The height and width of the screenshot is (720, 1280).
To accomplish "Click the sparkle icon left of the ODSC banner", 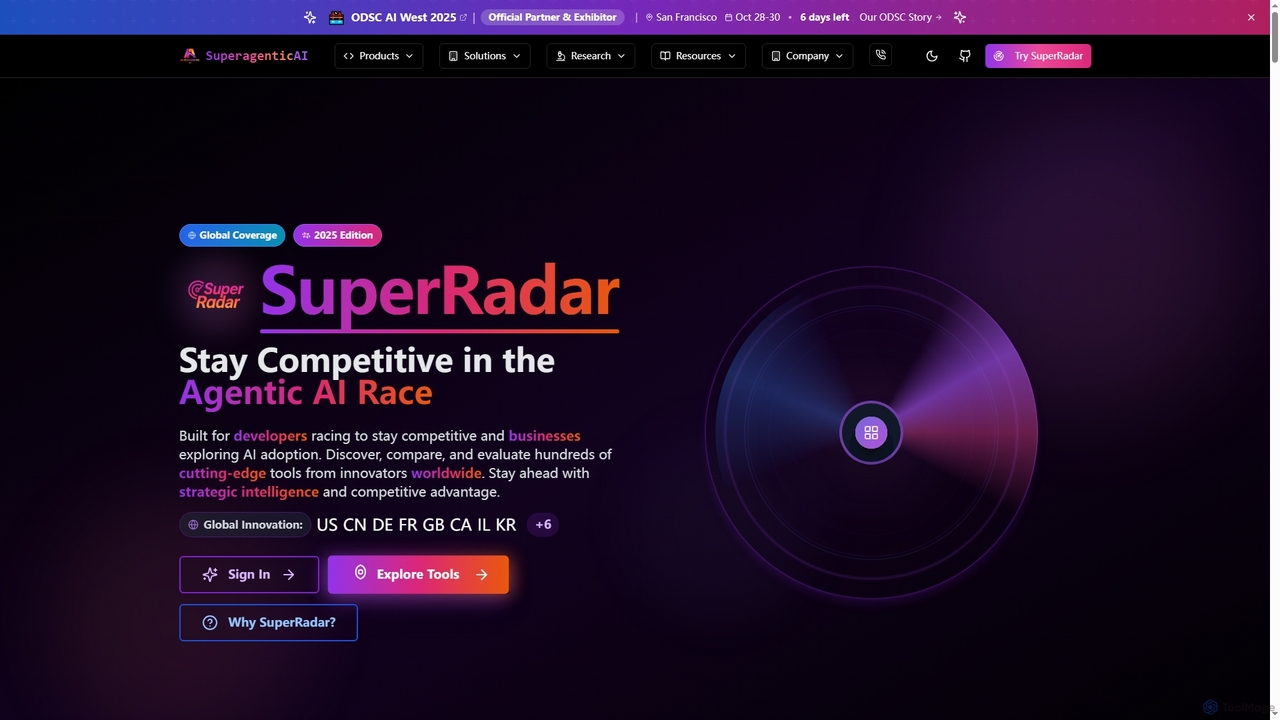I will click(x=310, y=17).
